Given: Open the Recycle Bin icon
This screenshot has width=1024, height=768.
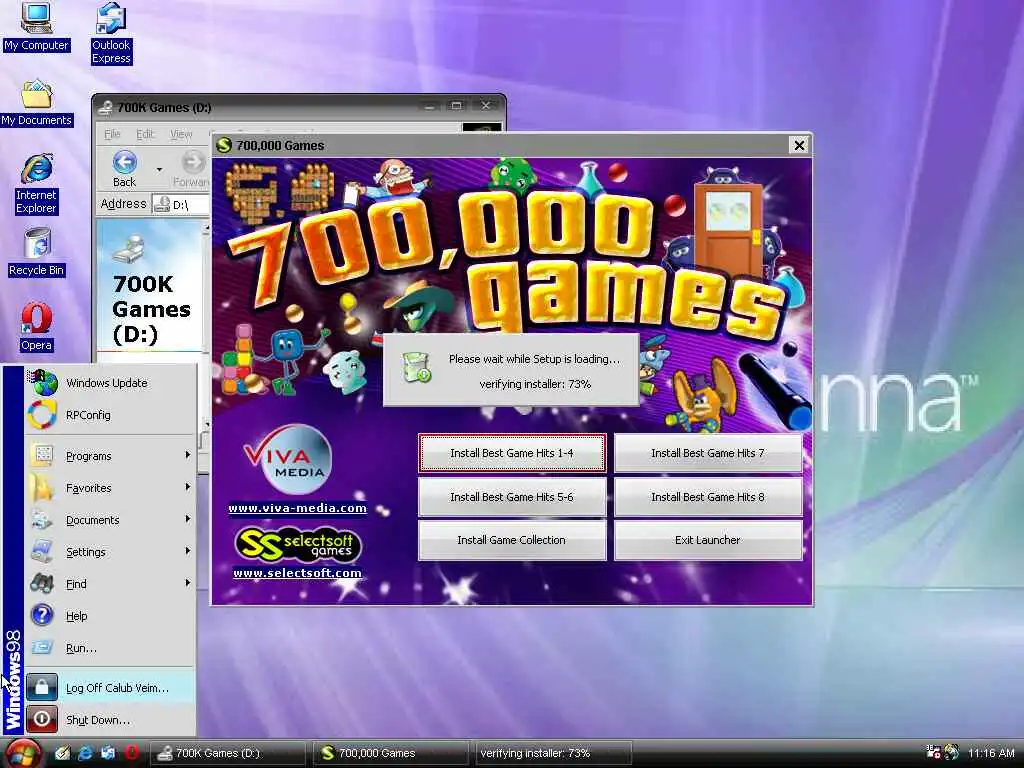Looking at the screenshot, I should (x=37, y=252).
